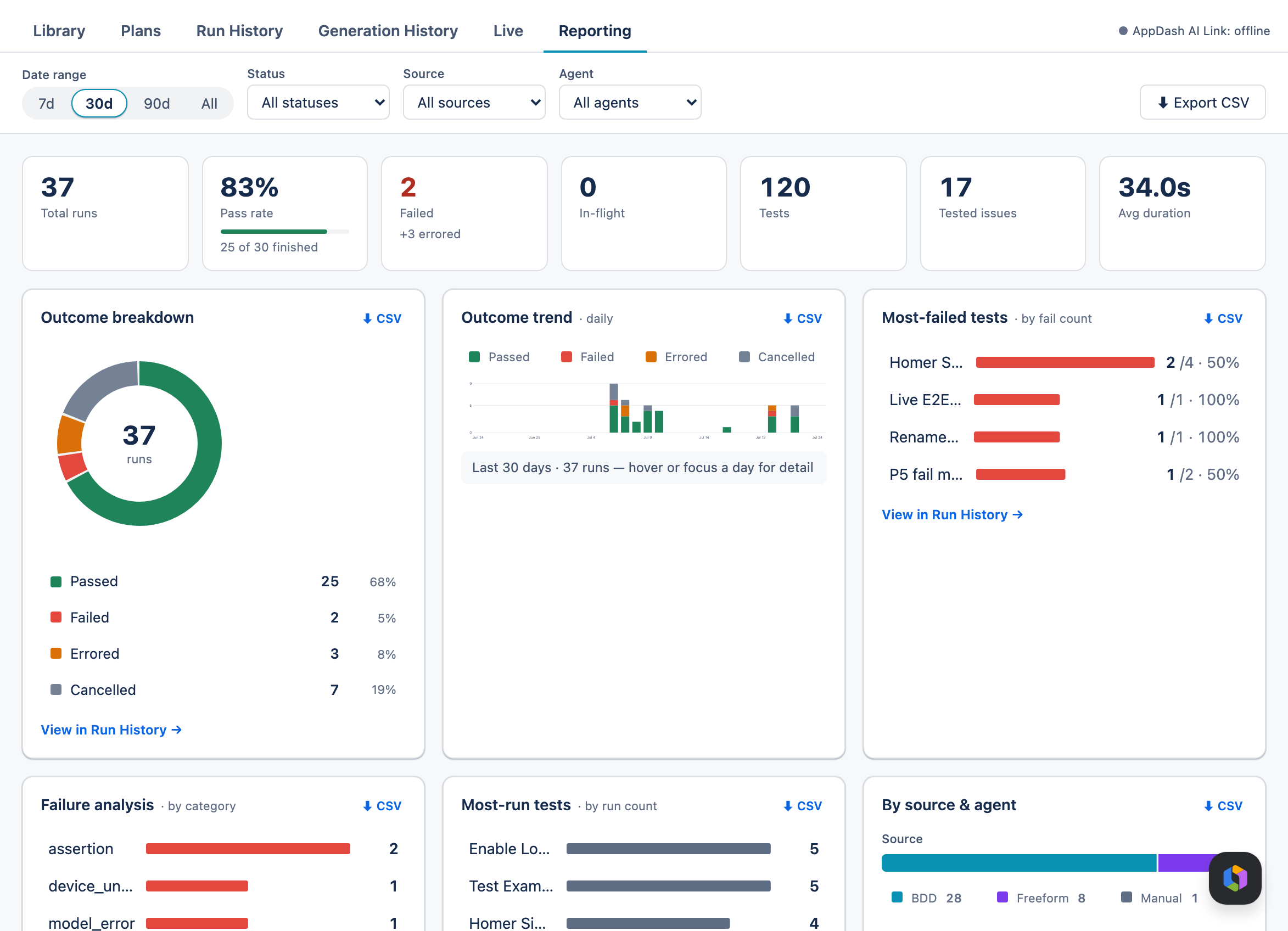Image resolution: width=1288 pixels, height=931 pixels.
Task: Click the trend summary Last 30 days text
Action: click(642, 467)
